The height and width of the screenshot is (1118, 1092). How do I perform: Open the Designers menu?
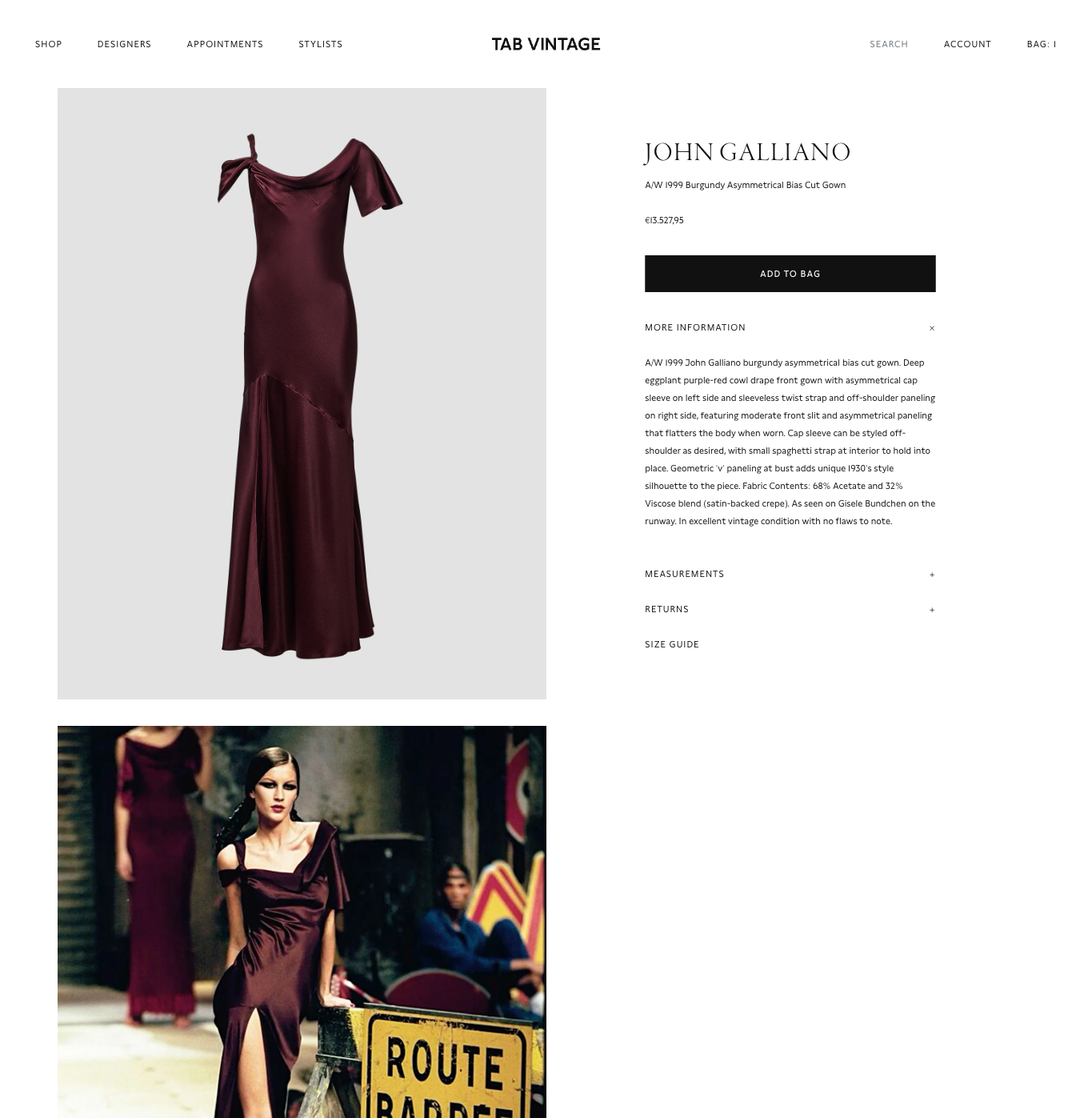click(124, 44)
